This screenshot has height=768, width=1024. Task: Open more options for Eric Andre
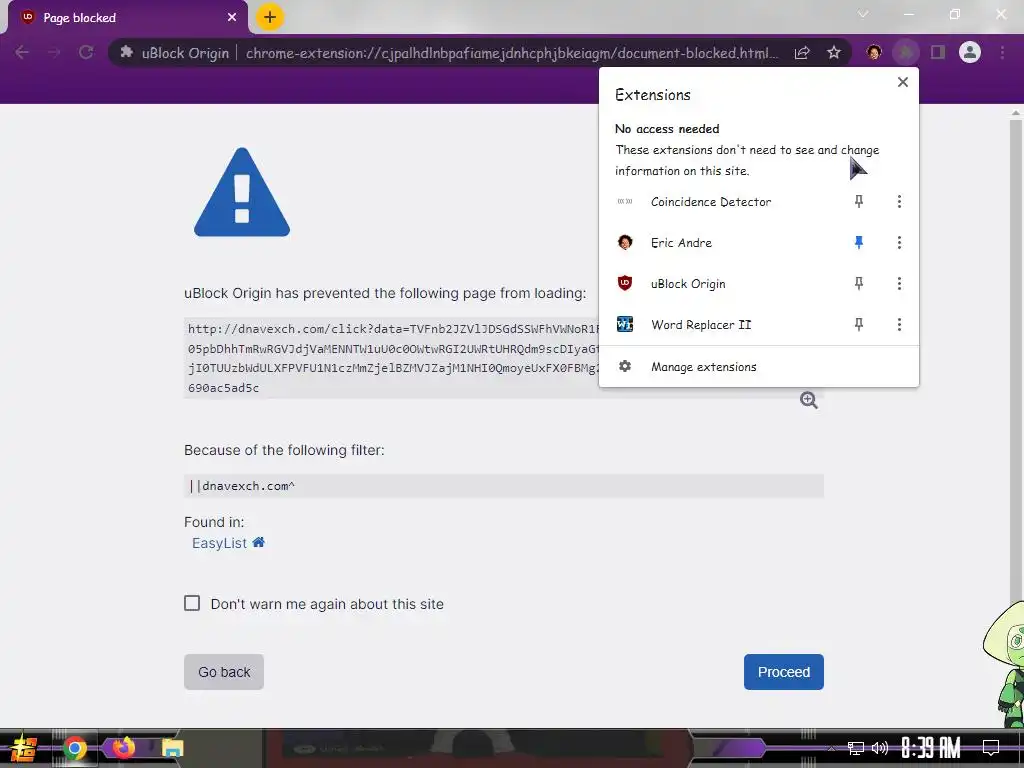[x=899, y=243]
